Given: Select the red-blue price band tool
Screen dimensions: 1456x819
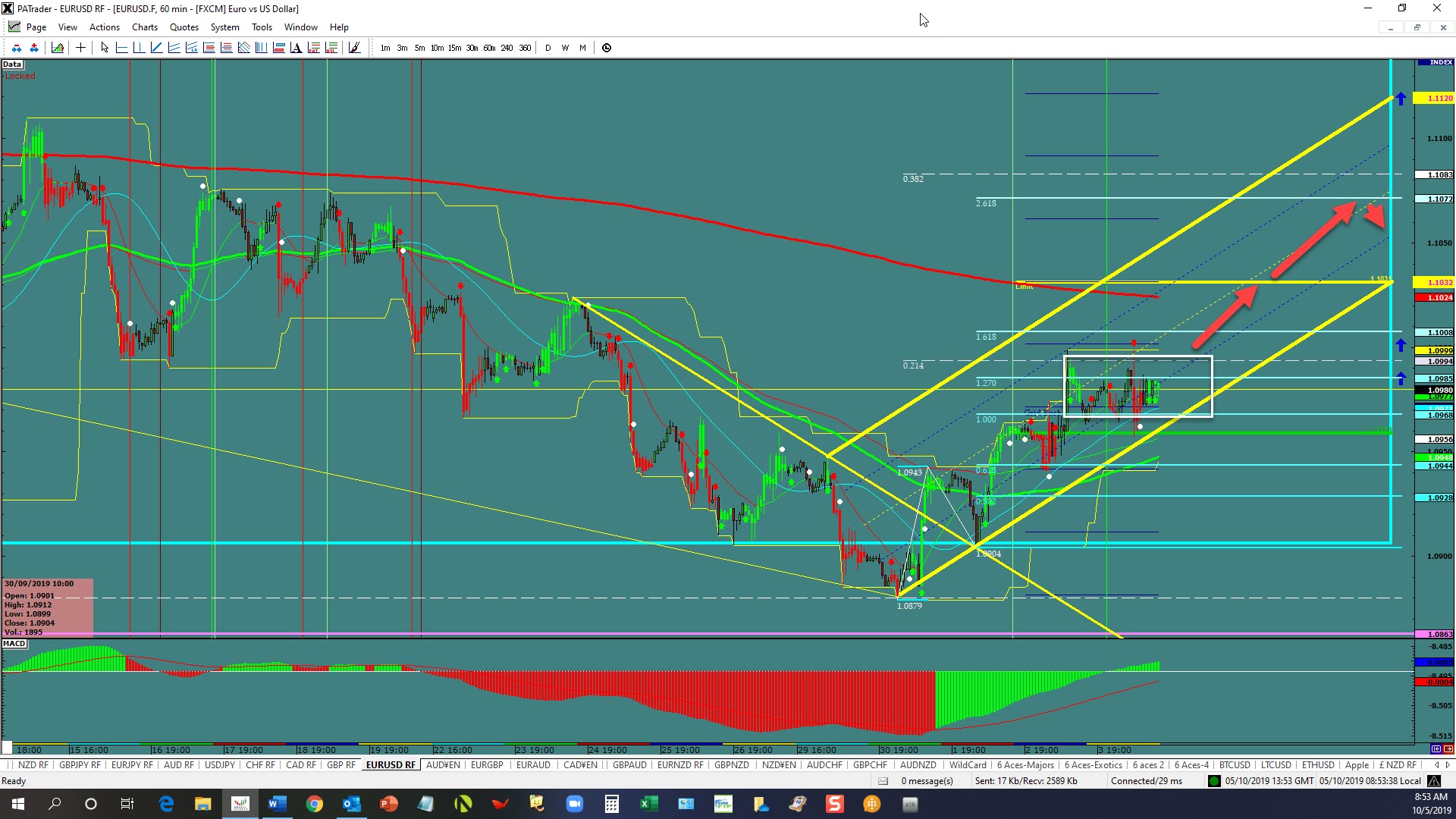Looking at the screenshot, I should (x=278, y=48).
